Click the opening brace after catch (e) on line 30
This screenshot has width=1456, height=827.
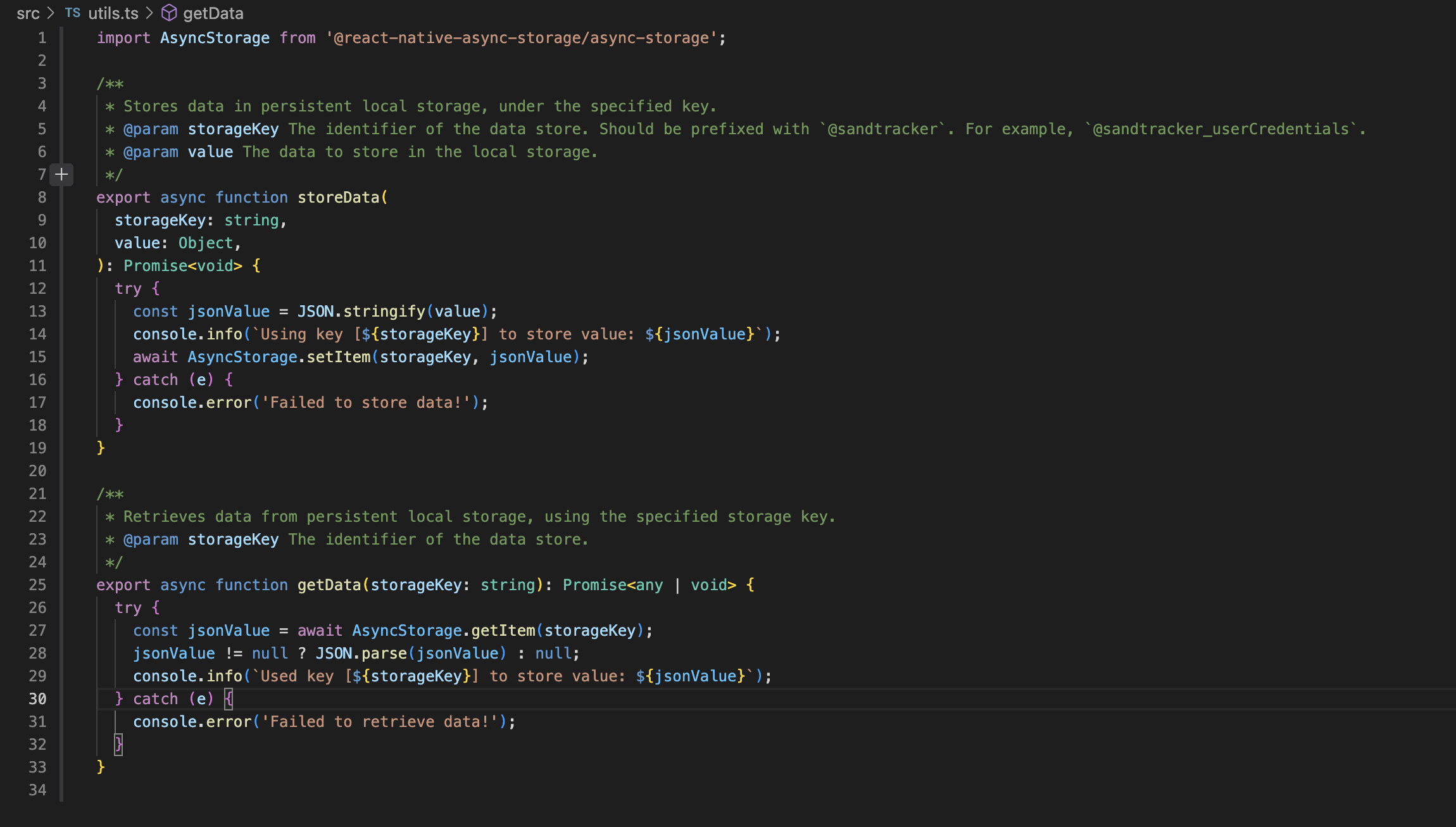(x=229, y=699)
